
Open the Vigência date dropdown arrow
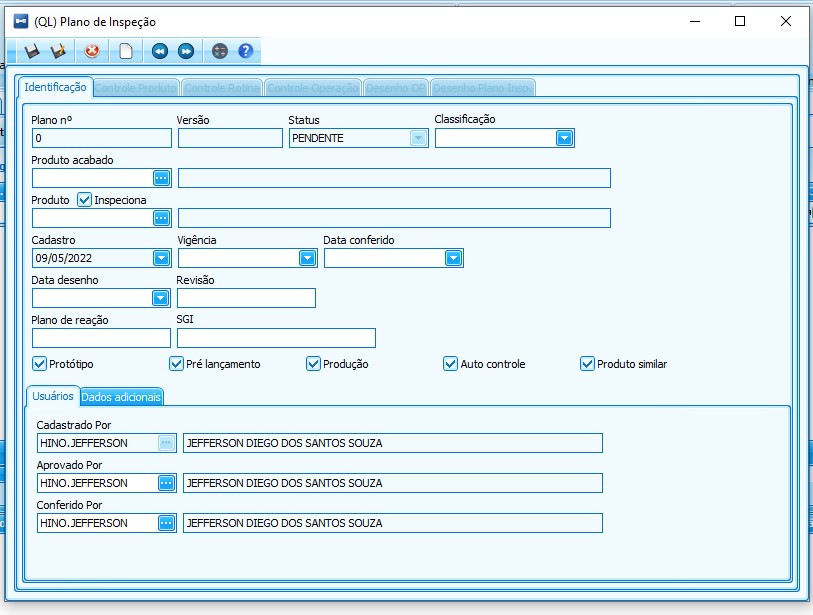click(x=307, y=258)
